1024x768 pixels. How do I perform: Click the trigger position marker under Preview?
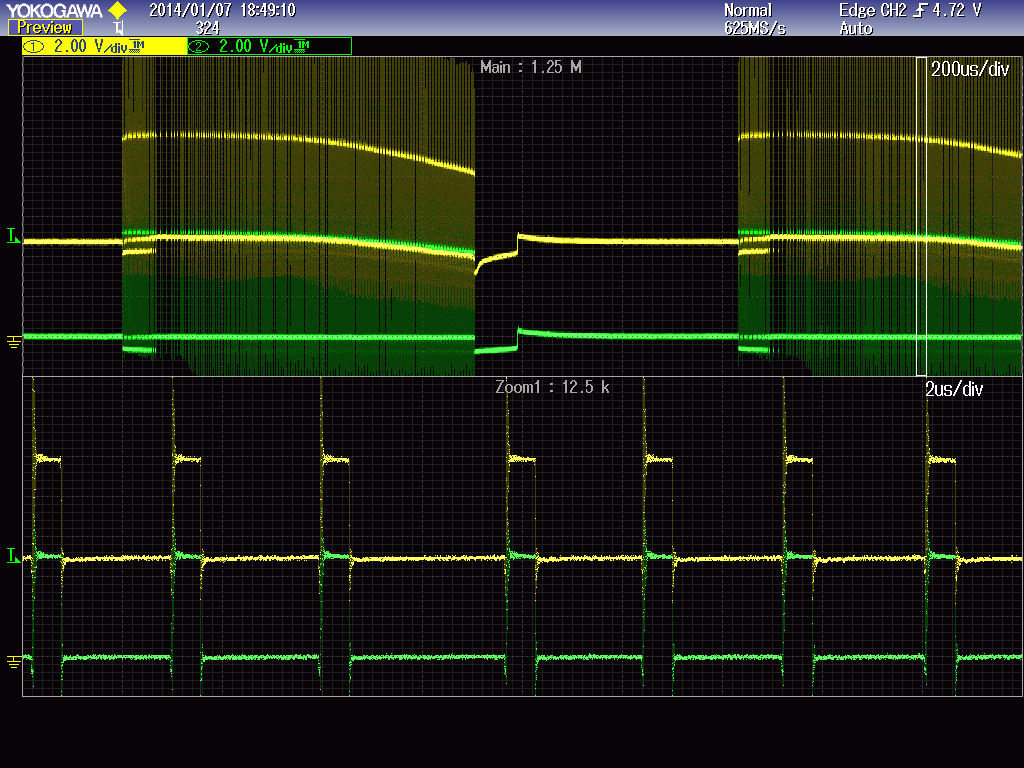point(118,28)
